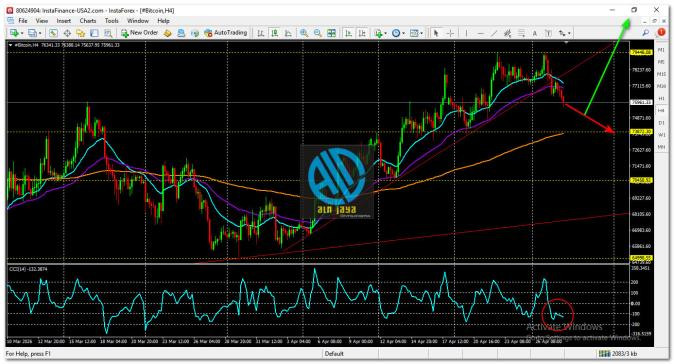Expand the Profiles dropdown arrow
The width and height of the screenshot is (674, 364).
[x=40, y=33]
